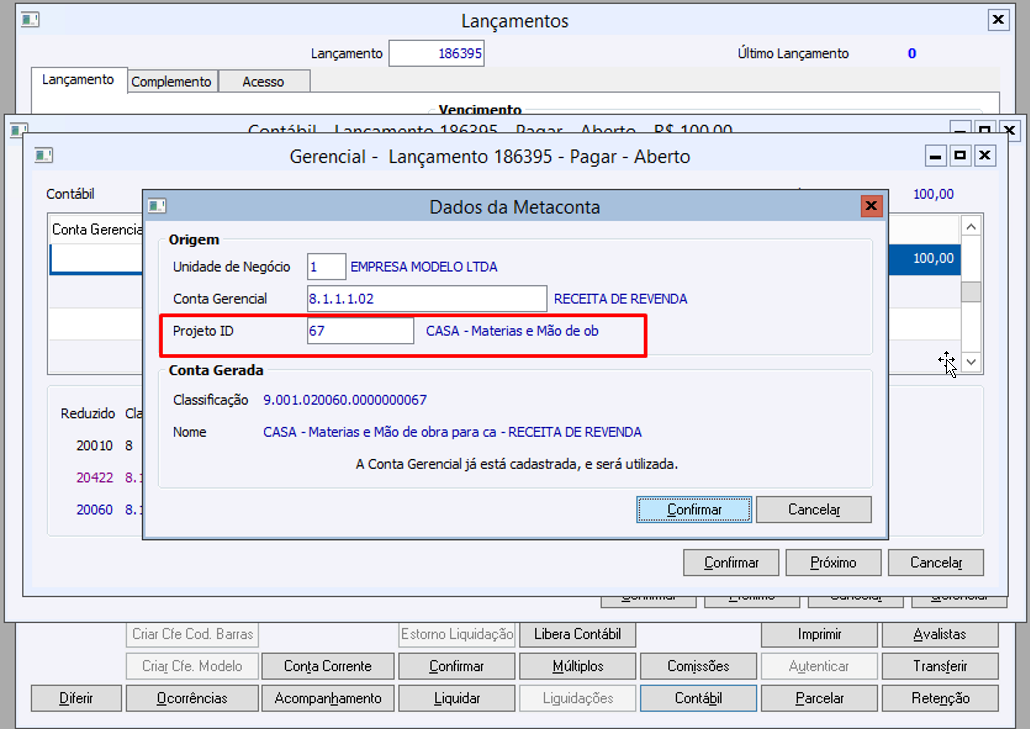Close the Gerencial window
This screenshot has width=1030, height=729.
pyautogui.click(x=984, y=156)
